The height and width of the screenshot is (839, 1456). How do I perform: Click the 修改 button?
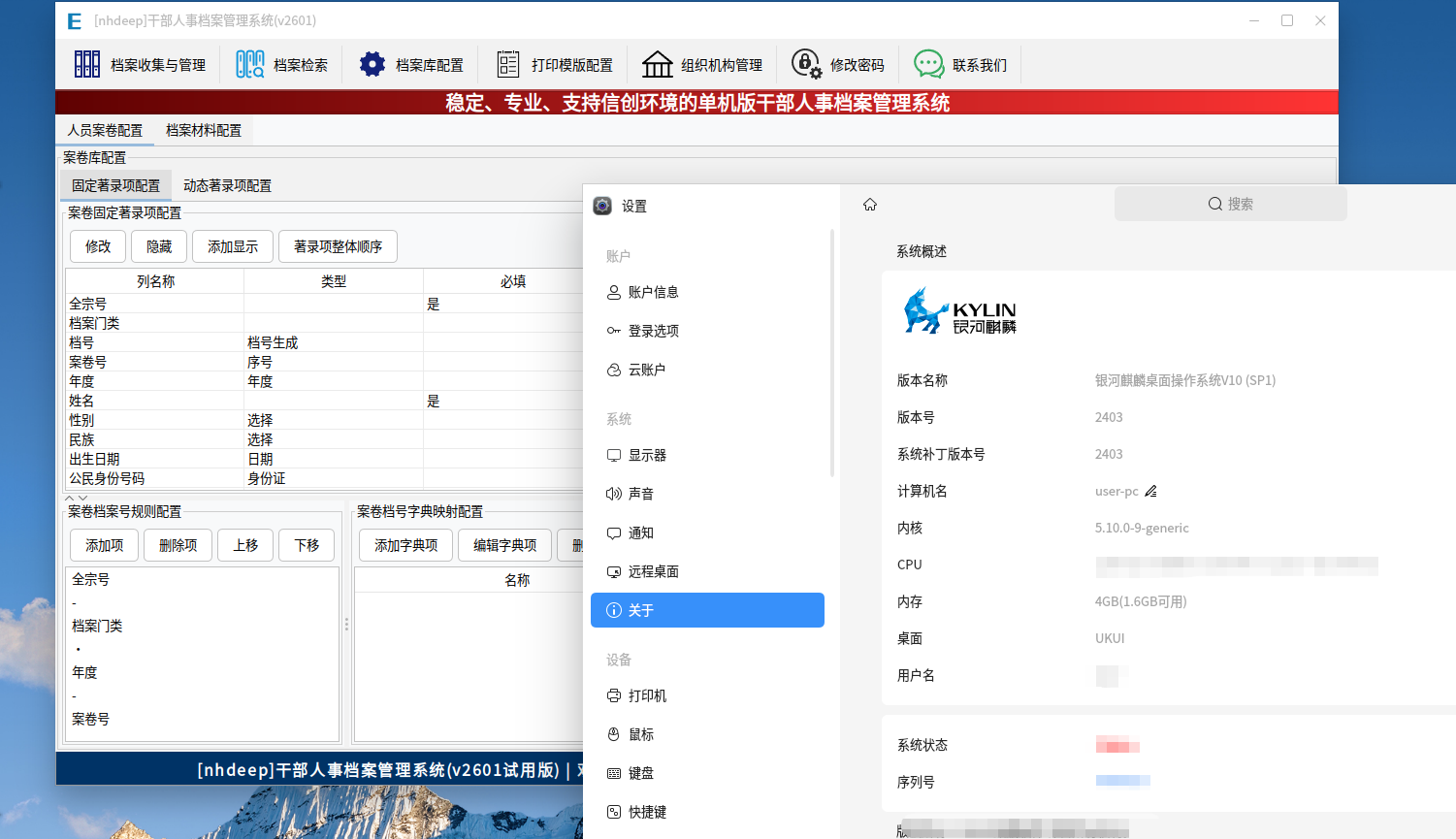[97, 246]
